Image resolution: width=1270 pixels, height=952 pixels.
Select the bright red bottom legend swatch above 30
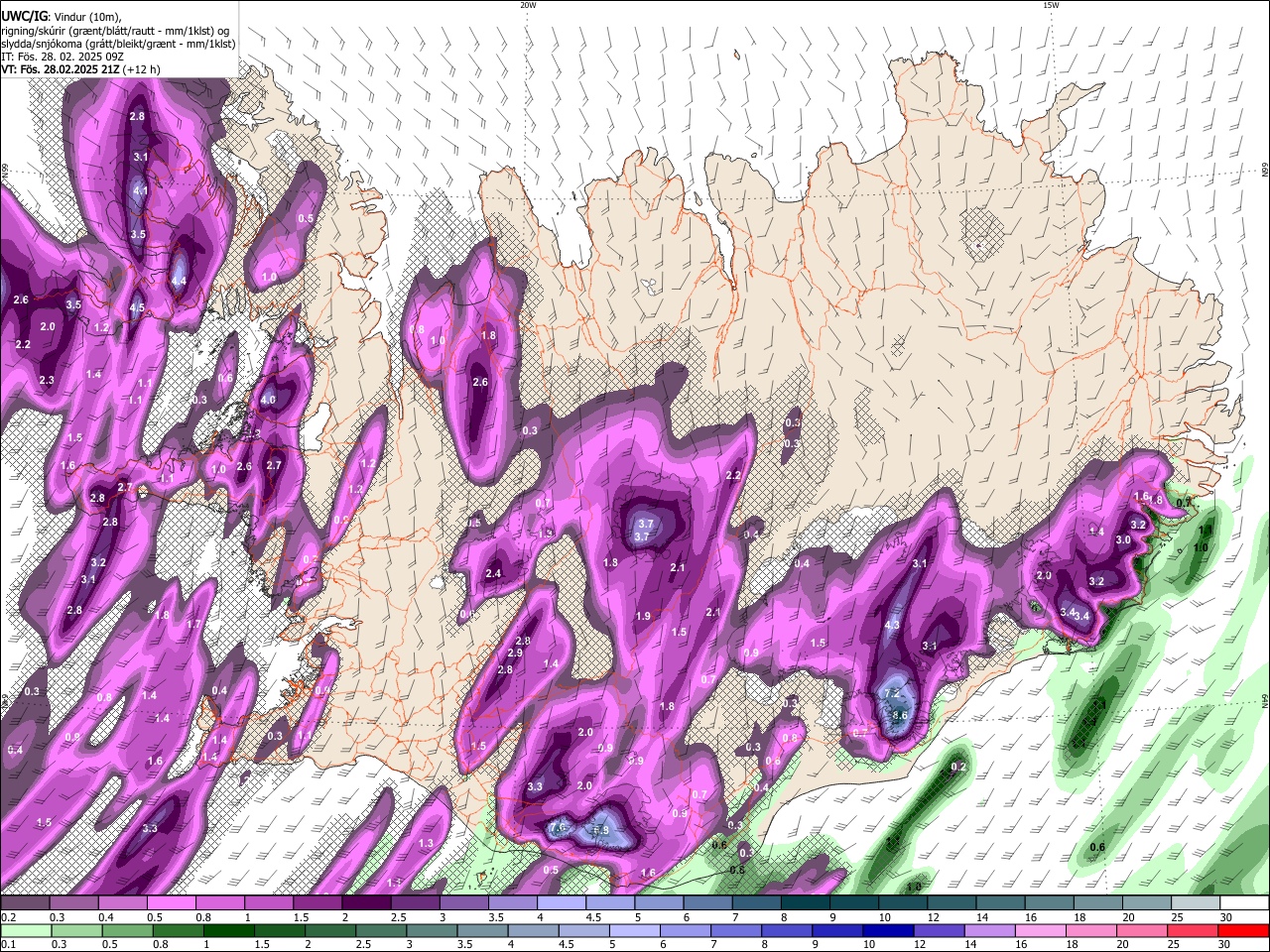pos(1244,931)
